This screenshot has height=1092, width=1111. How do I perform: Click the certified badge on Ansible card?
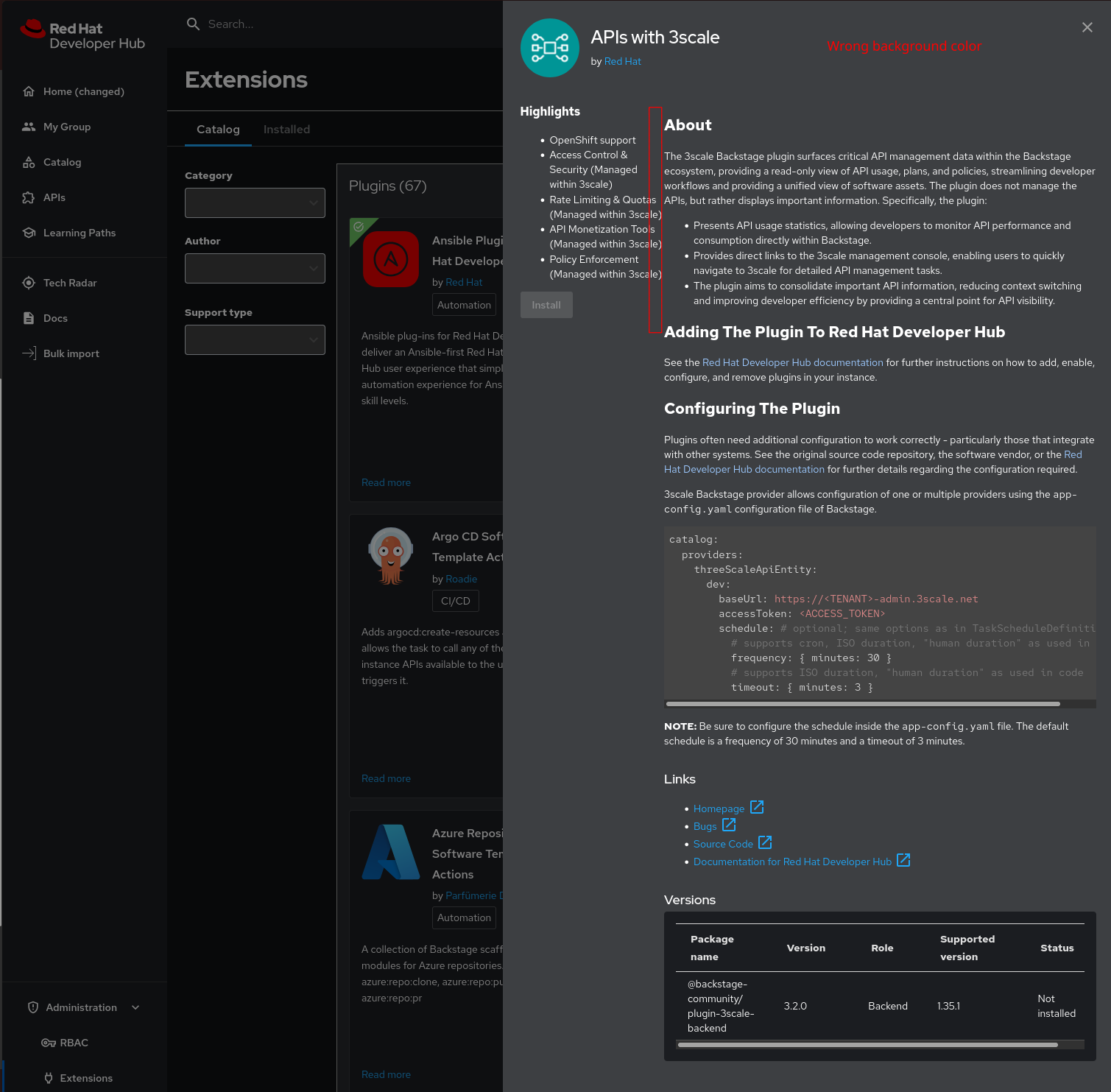[359, 227]
